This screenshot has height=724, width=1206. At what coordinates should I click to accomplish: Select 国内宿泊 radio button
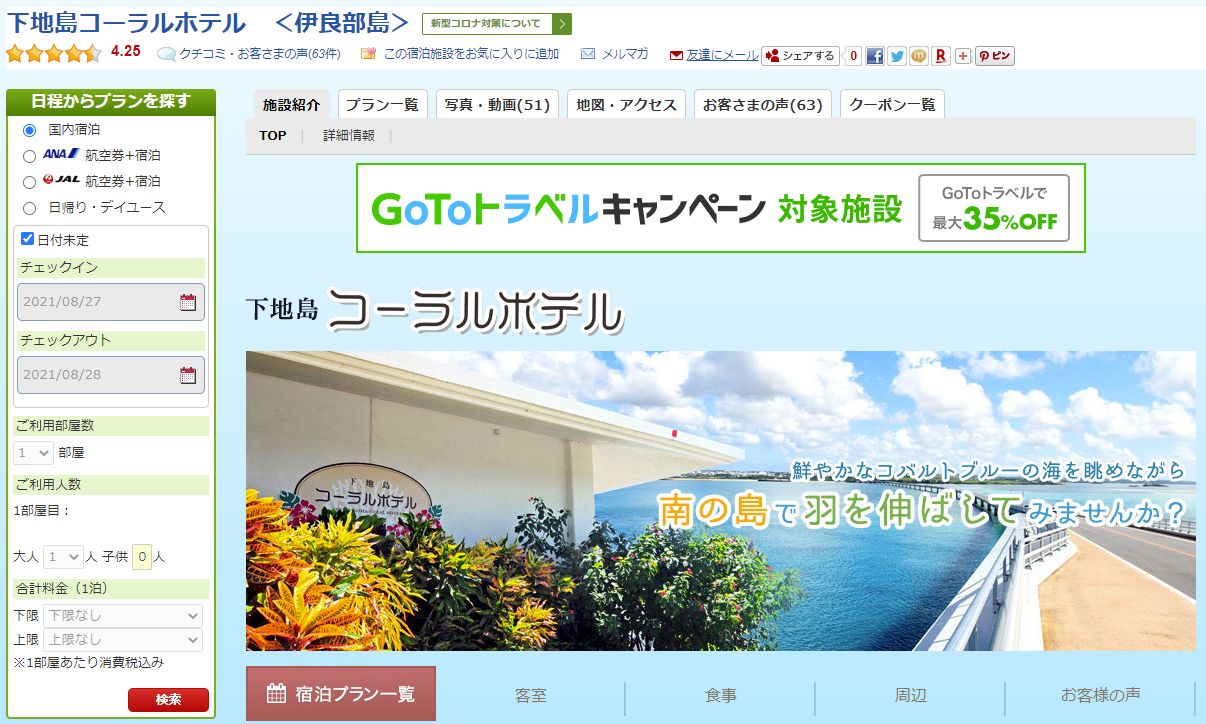pyautogui.click(x=29, y=130)
